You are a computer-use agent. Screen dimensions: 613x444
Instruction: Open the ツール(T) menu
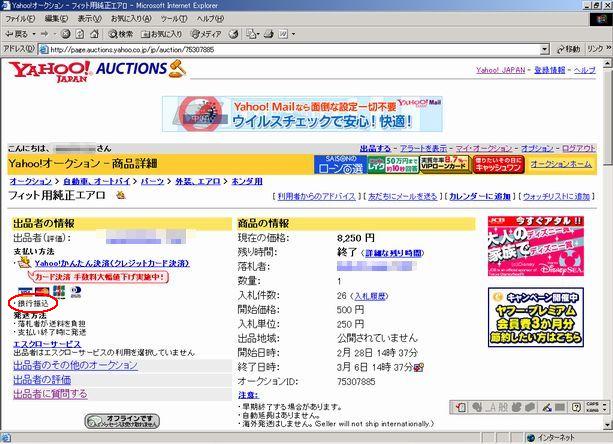(174, 18)
